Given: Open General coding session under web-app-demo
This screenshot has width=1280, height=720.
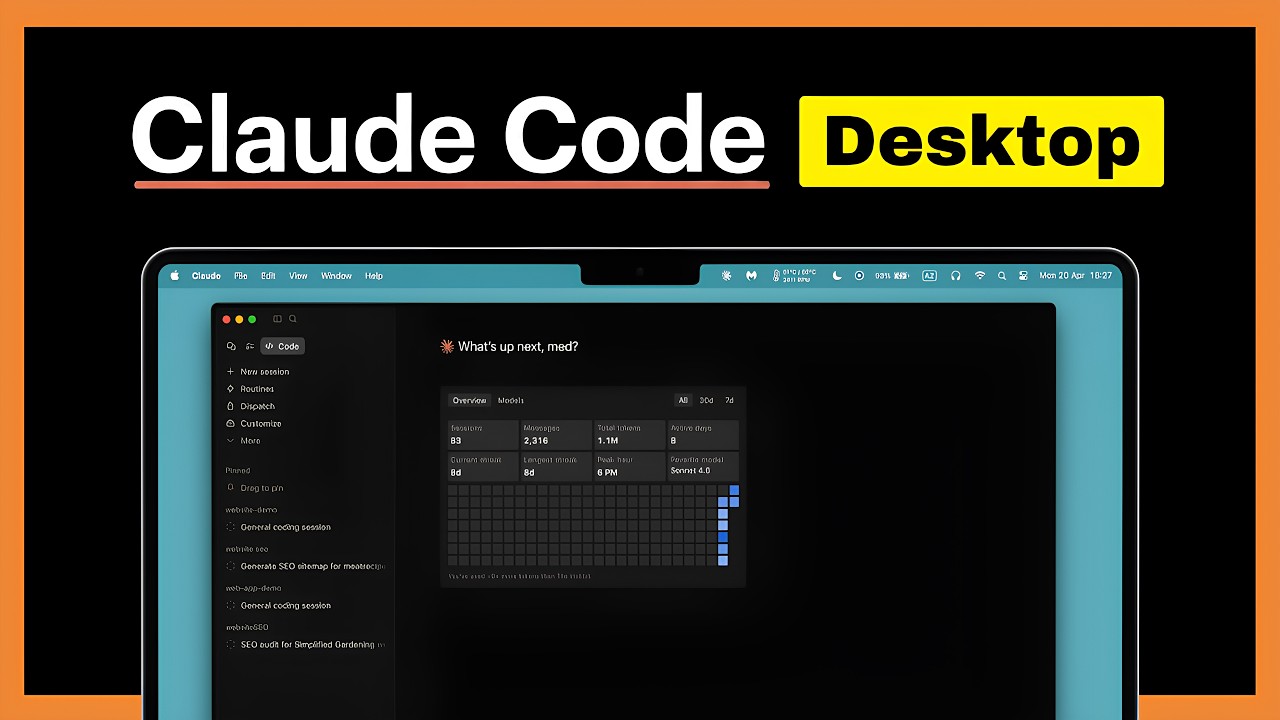Looking at the screenshot, I should pos(279,605).
